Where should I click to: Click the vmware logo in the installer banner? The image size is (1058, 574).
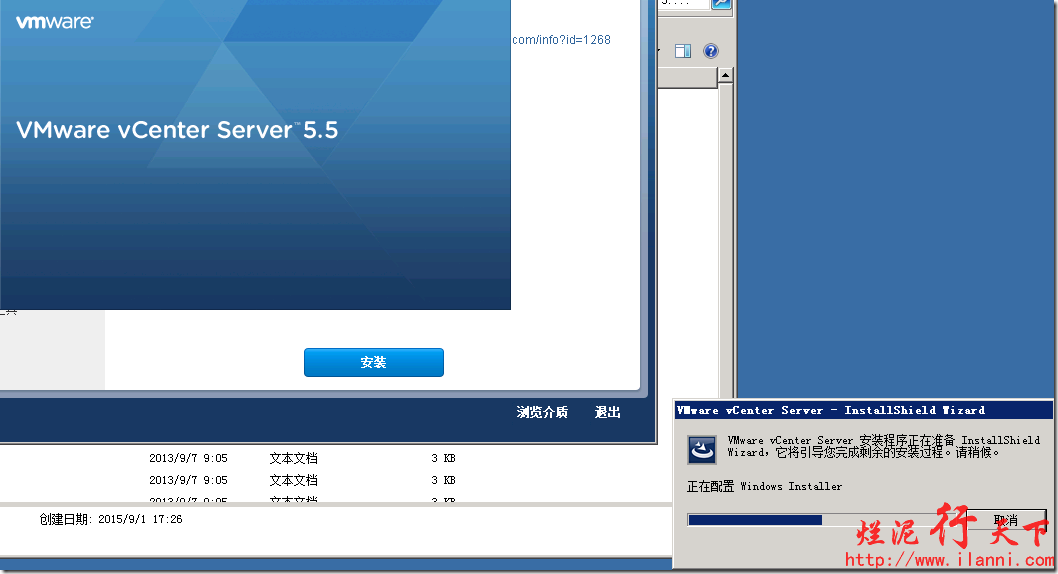[x=54, y=22]
